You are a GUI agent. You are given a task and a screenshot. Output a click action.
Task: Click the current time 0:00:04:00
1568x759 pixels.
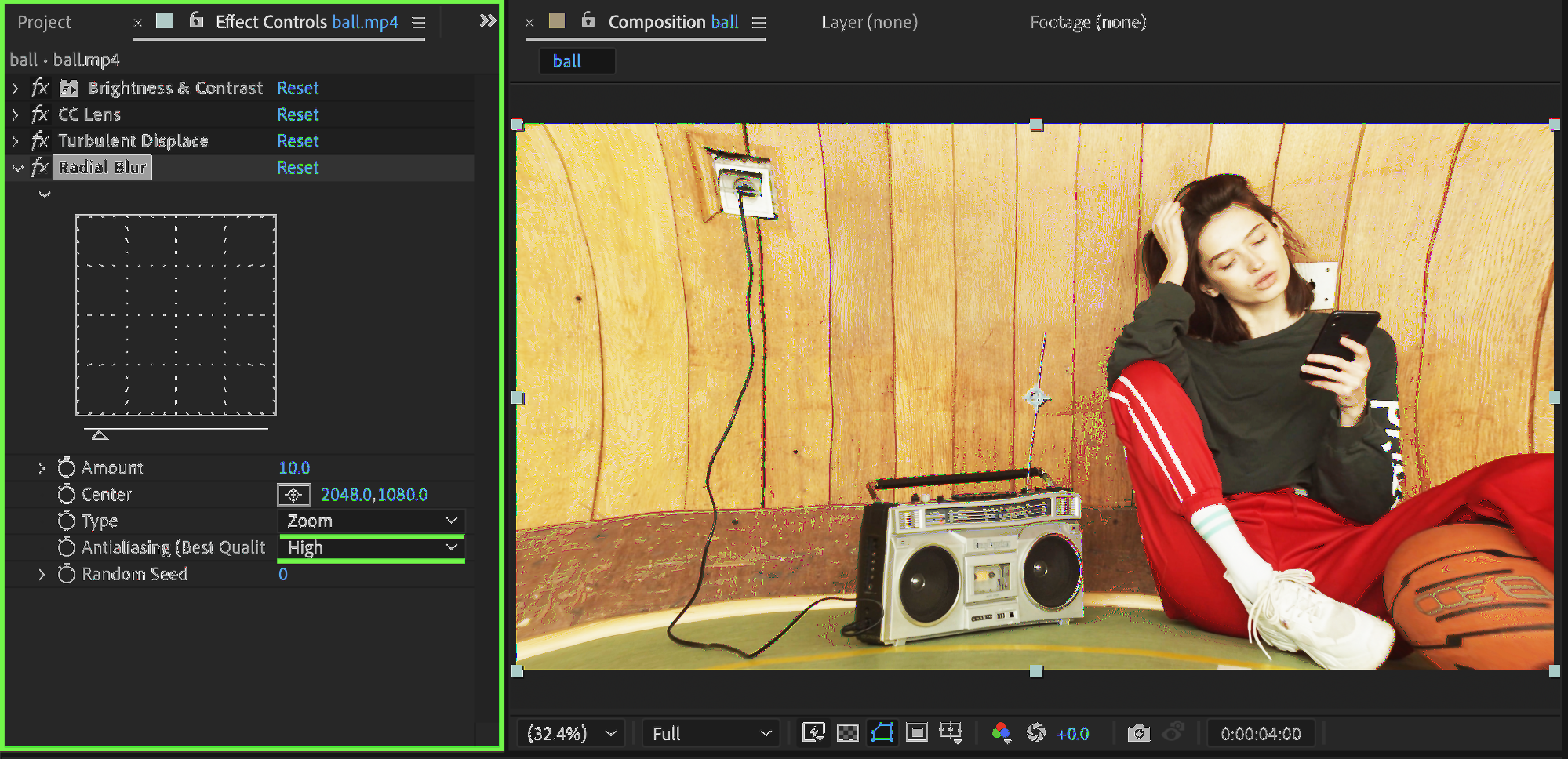pyautogui.click(x=1261, y=734)
